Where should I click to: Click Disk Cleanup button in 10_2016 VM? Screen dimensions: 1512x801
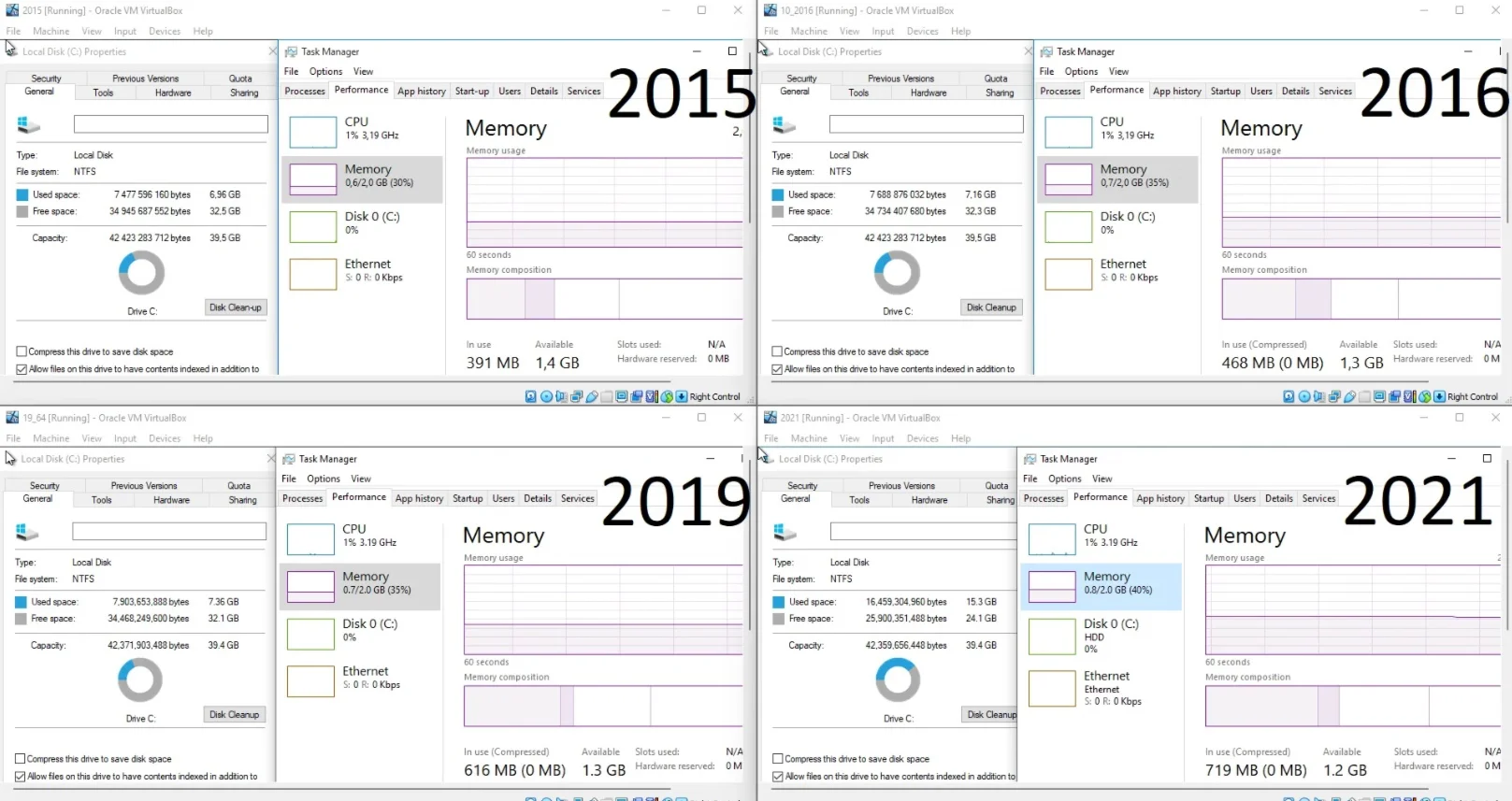click(x=991, y=308)
